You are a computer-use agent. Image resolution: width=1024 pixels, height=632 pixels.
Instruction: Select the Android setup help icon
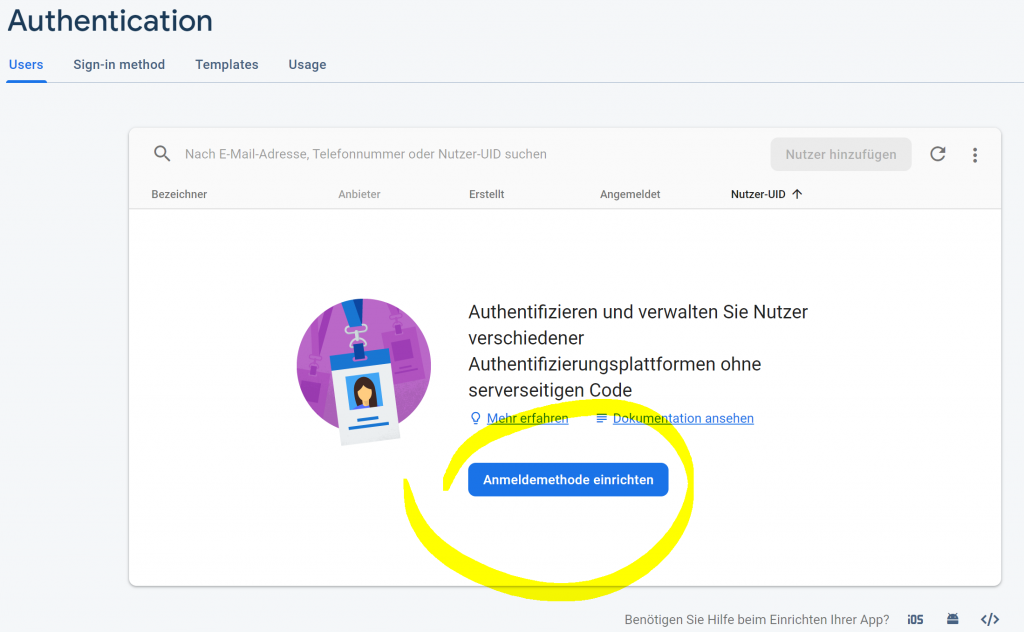point(953,620)
